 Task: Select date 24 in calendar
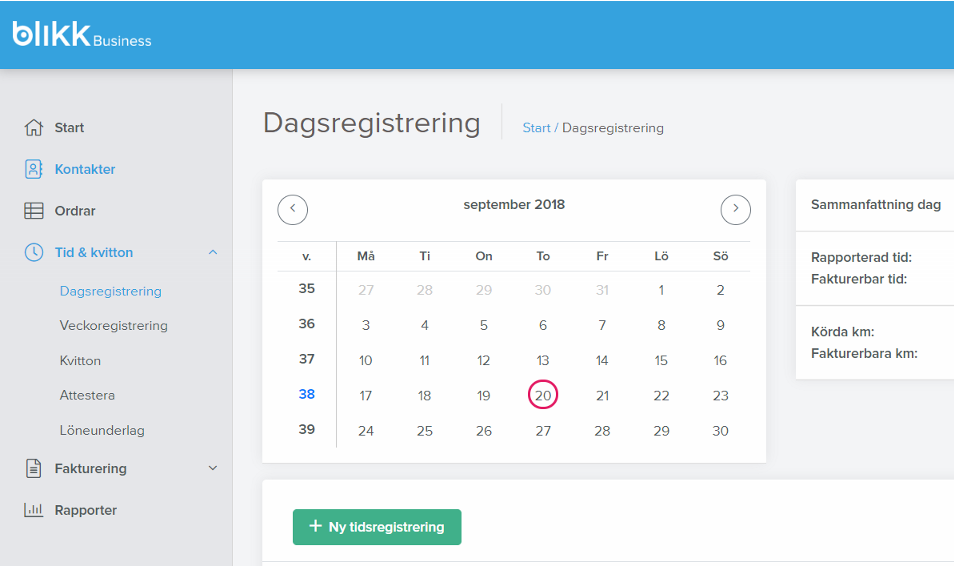366,431
